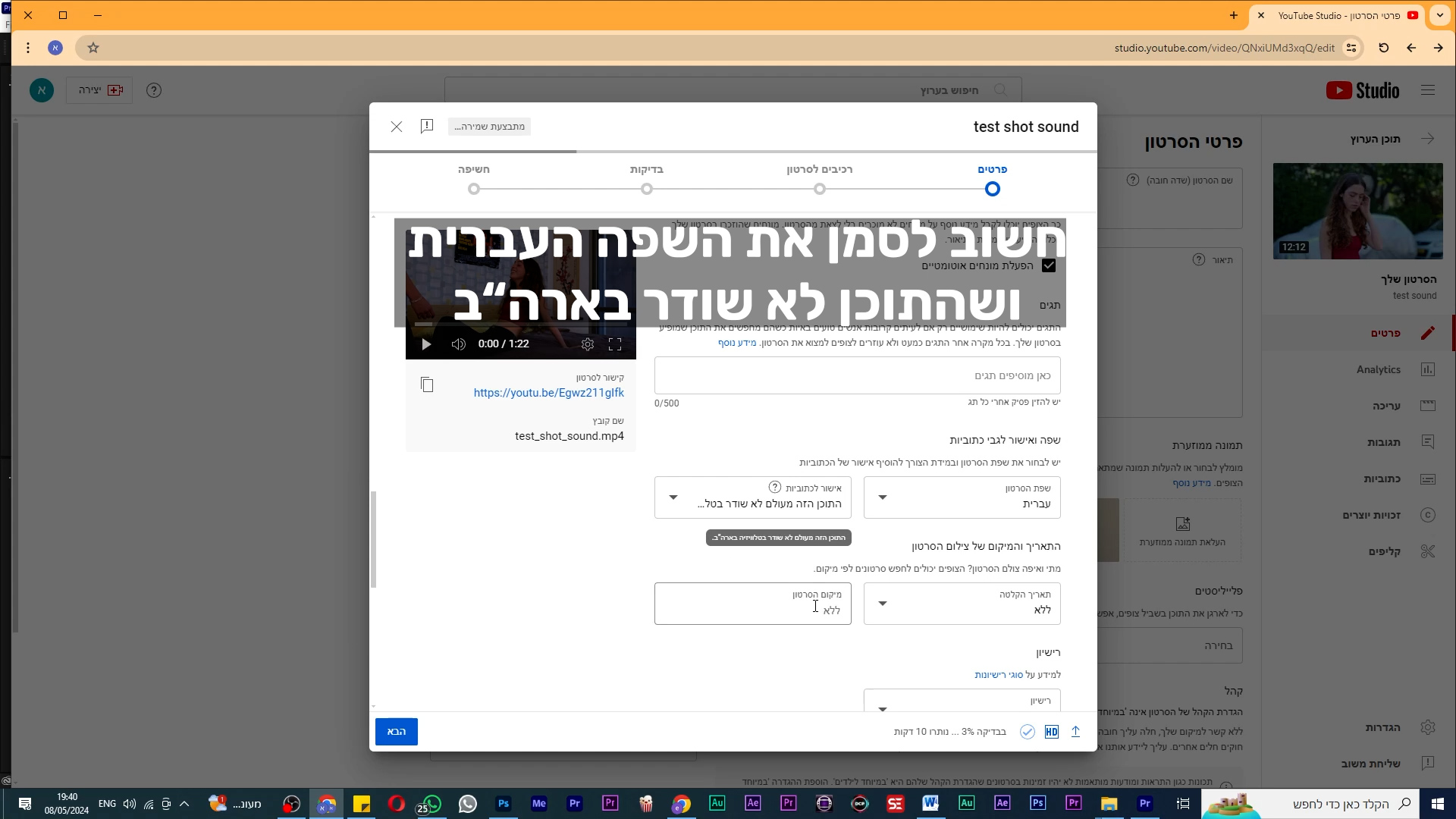
Task: Click into the tags input field
Action: pos(857,376)
